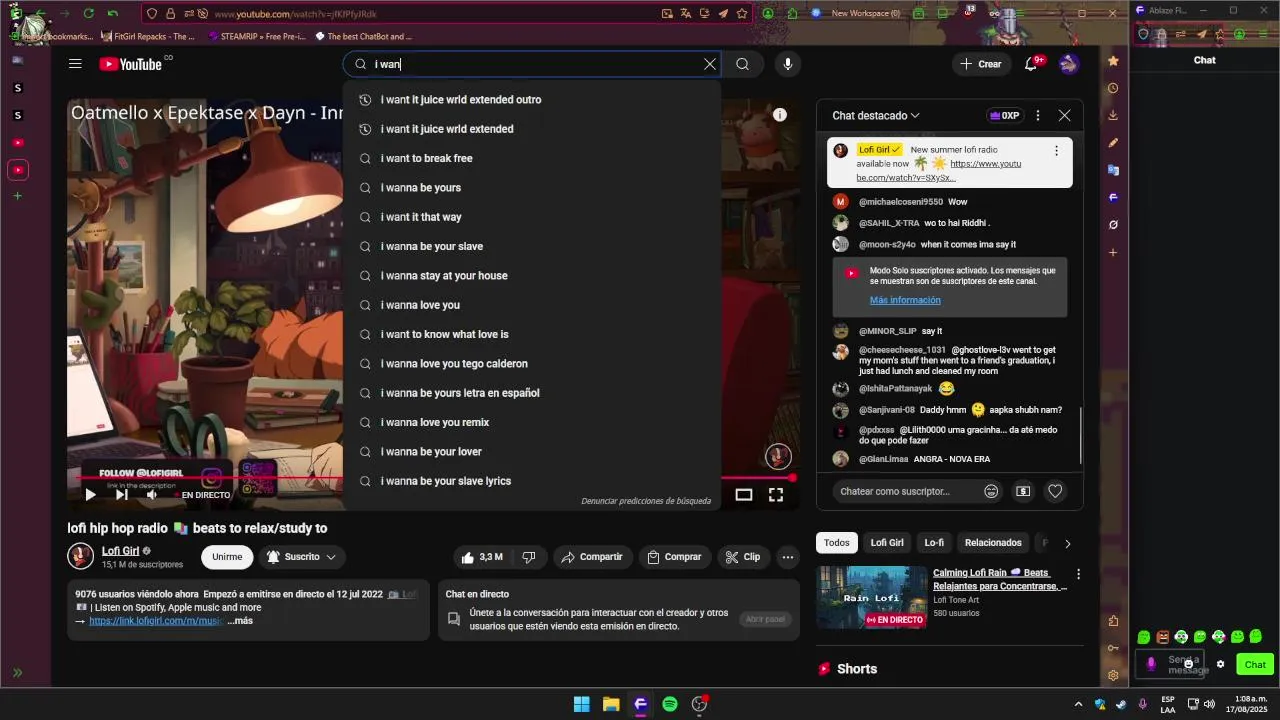Create a Clip with scissors button
Screen dimensions: 1280x720
coord(743,557)
